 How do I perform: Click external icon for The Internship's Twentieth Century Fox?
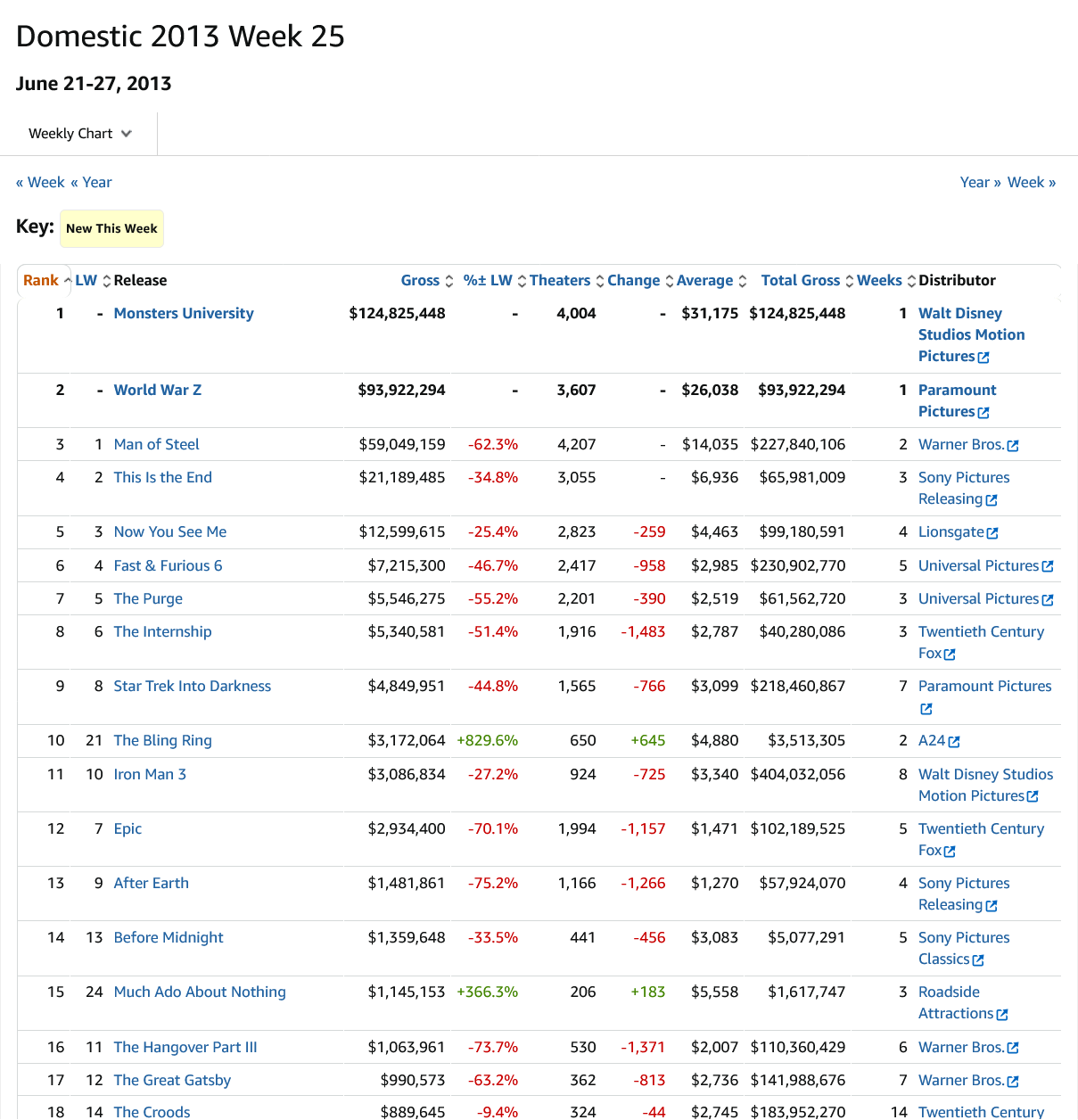pyautogui.click(x=950, y=654)
